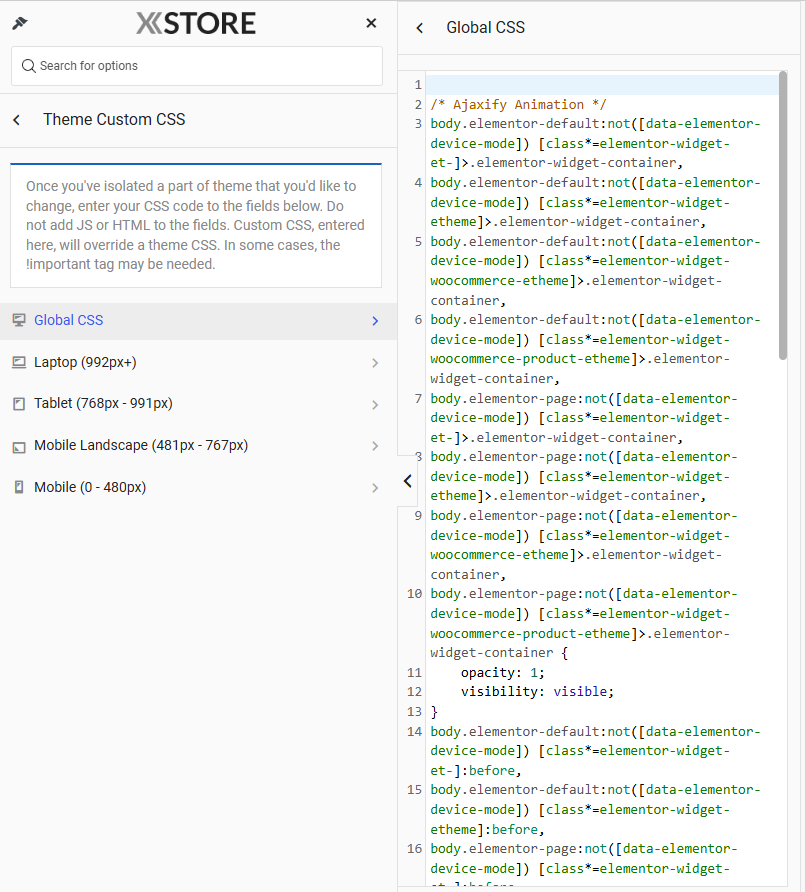Click line number 10 in gutter
The height and width of the screenshot is (892, 805).
coord(414,594)
